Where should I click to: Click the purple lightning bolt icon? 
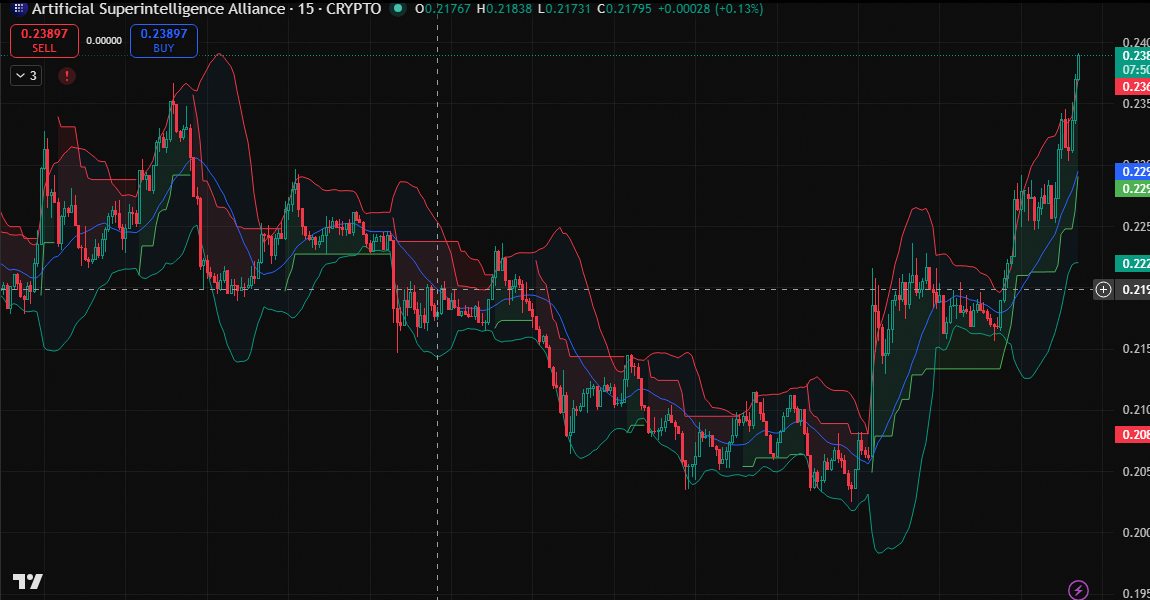pos(1078,589)
